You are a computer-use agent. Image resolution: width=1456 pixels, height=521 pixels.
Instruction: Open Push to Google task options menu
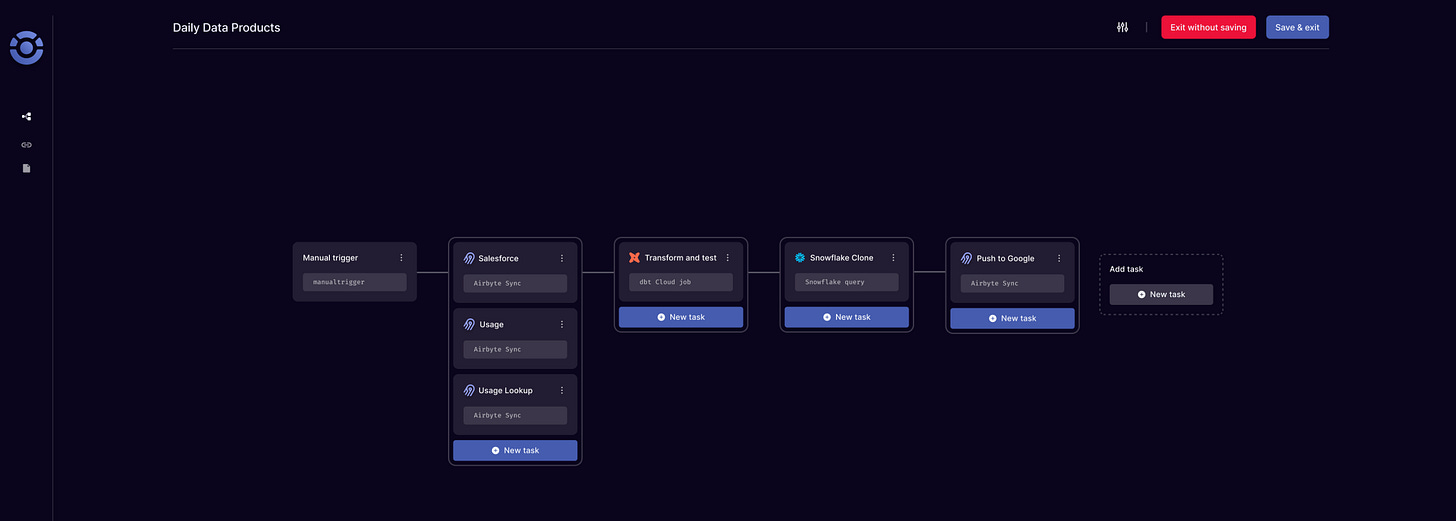(1059, 258)
